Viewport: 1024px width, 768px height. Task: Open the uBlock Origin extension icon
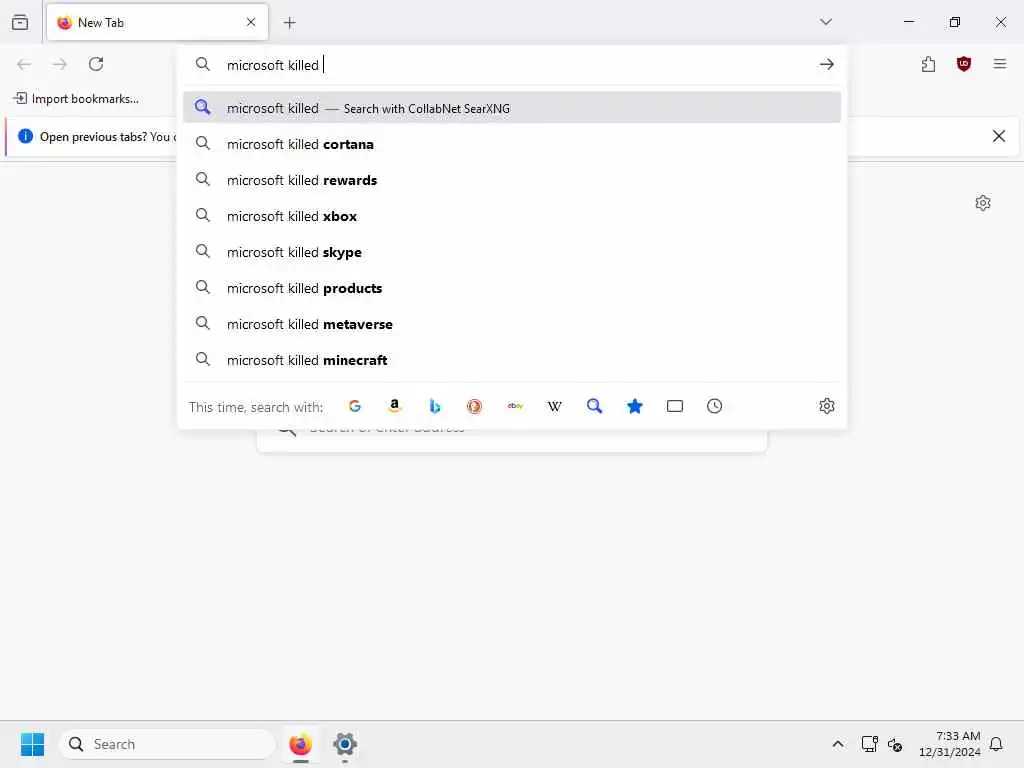[x=964, y=64]
